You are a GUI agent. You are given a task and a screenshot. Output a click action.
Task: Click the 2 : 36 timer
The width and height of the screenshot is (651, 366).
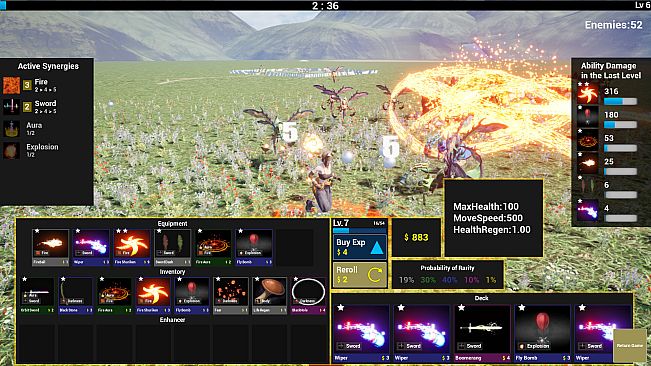[x=326, y=6]
